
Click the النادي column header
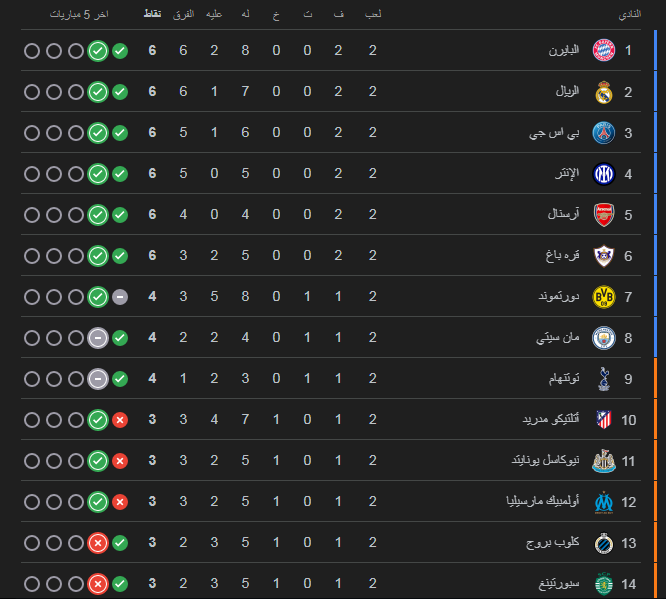pos(631,15)
